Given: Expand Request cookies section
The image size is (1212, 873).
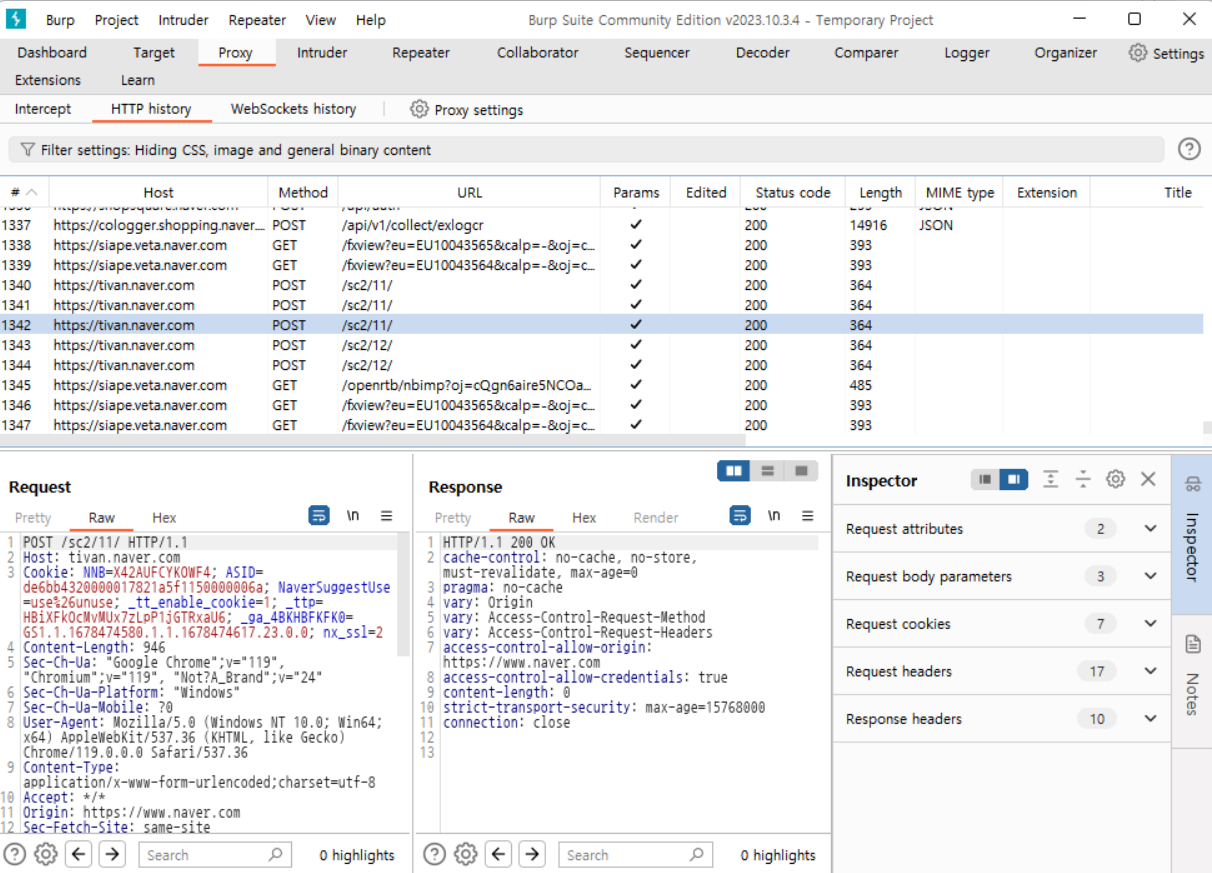Looking at the screenshot, I should (x=1150, y=624).
